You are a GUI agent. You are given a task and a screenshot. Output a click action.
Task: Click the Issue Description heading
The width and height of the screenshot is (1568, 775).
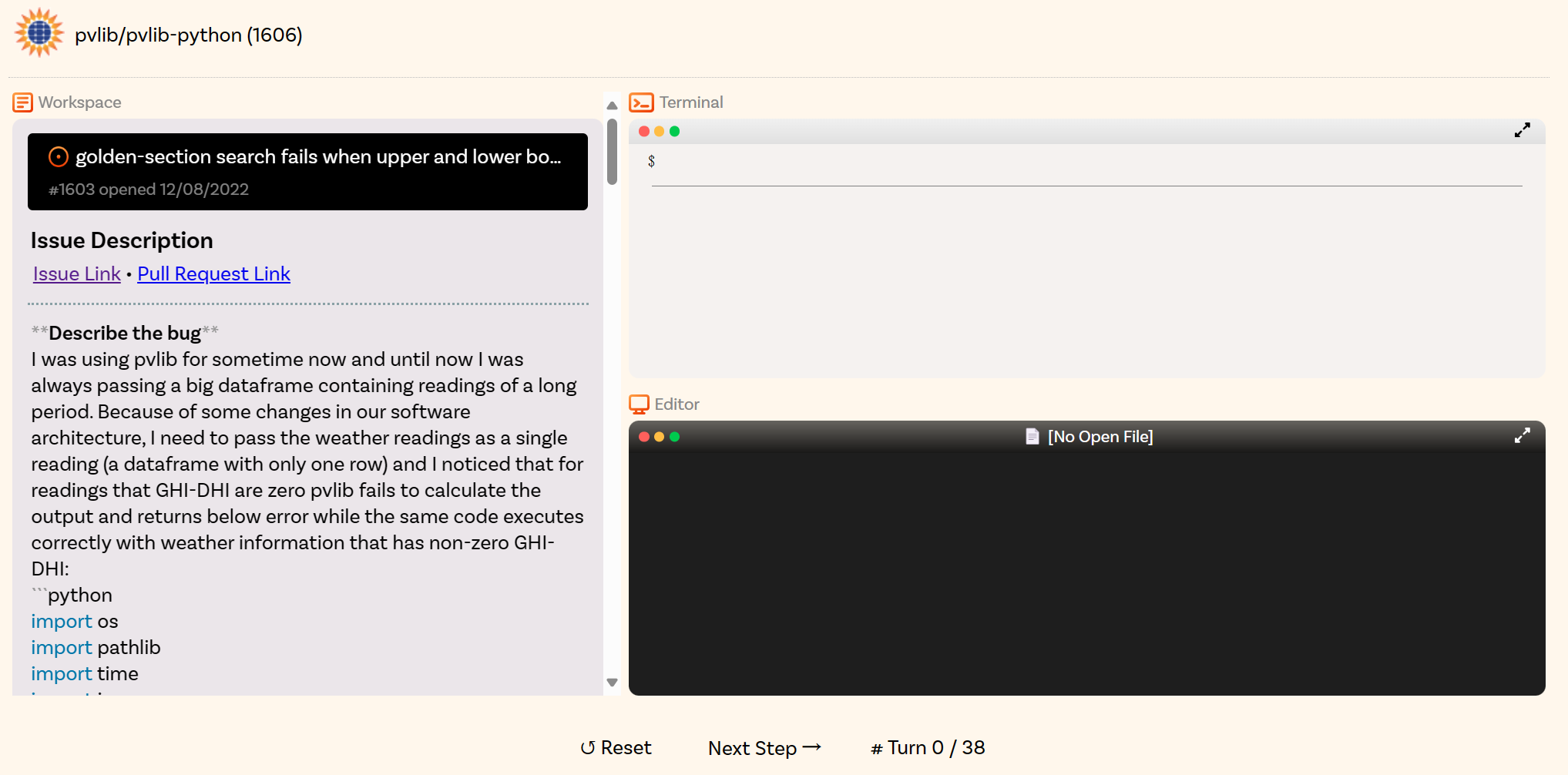(x=122, y=240)
